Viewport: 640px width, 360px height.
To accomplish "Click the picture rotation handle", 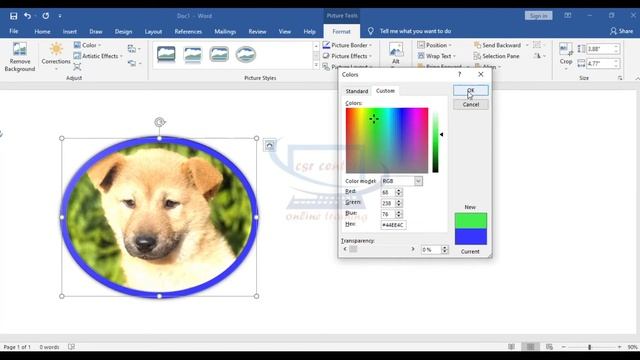I will pos(160,122).
